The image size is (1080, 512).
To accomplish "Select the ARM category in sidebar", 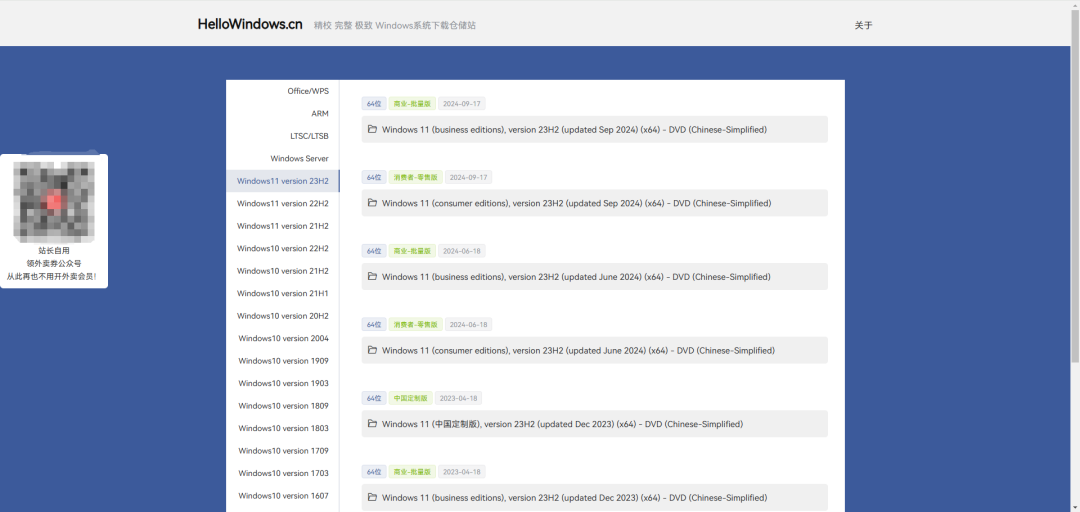I will (319, 114).
